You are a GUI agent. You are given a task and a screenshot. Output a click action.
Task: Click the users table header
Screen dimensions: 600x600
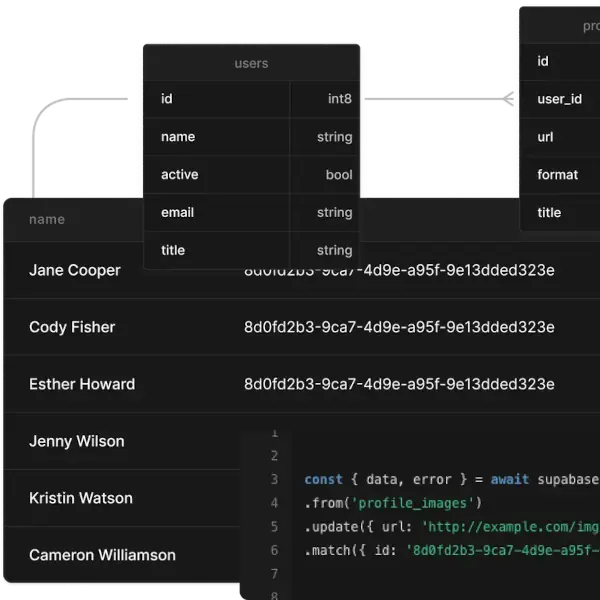[251, 63]
